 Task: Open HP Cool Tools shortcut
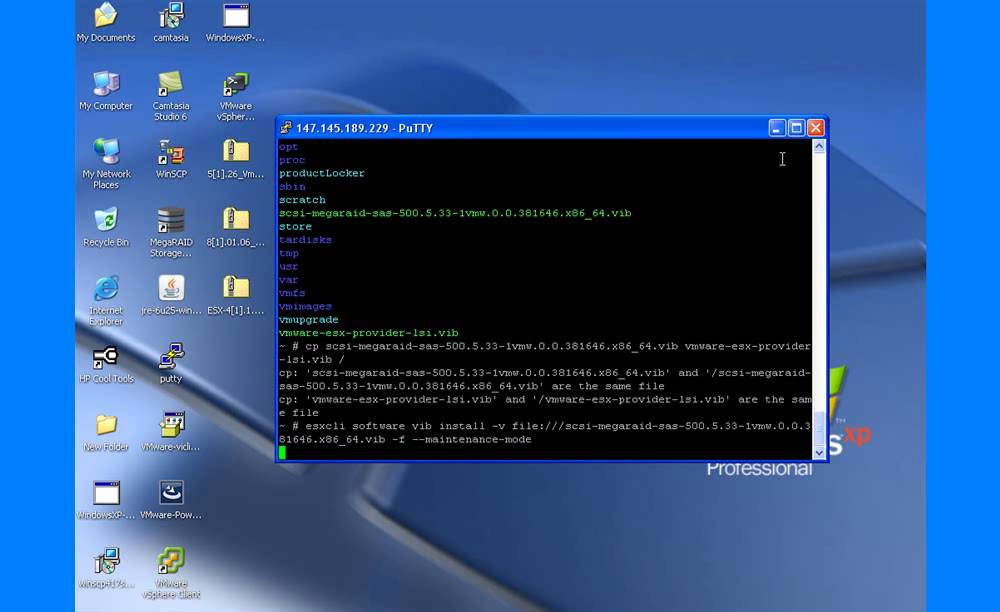click(106, 363)
